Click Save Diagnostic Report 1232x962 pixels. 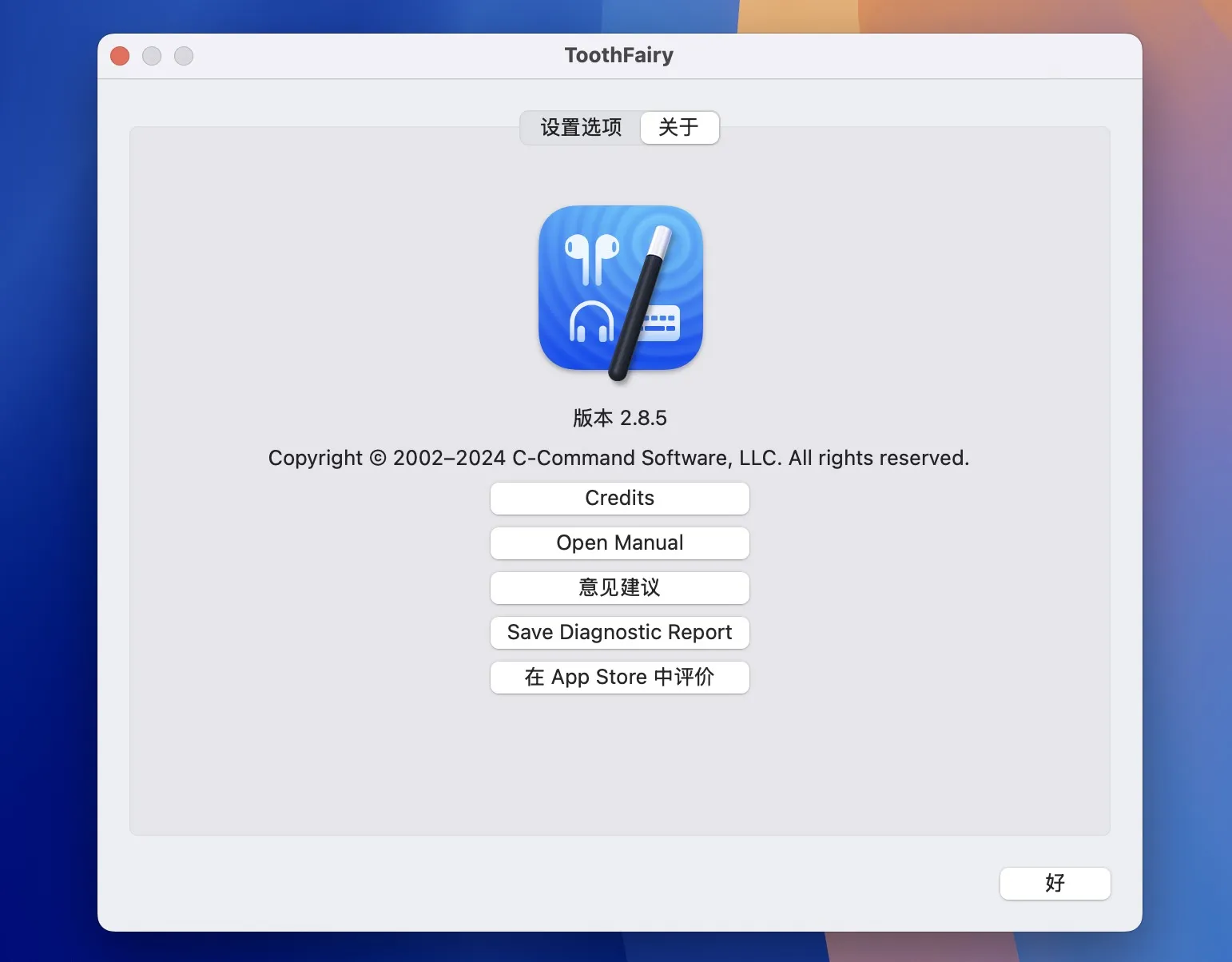620,633
